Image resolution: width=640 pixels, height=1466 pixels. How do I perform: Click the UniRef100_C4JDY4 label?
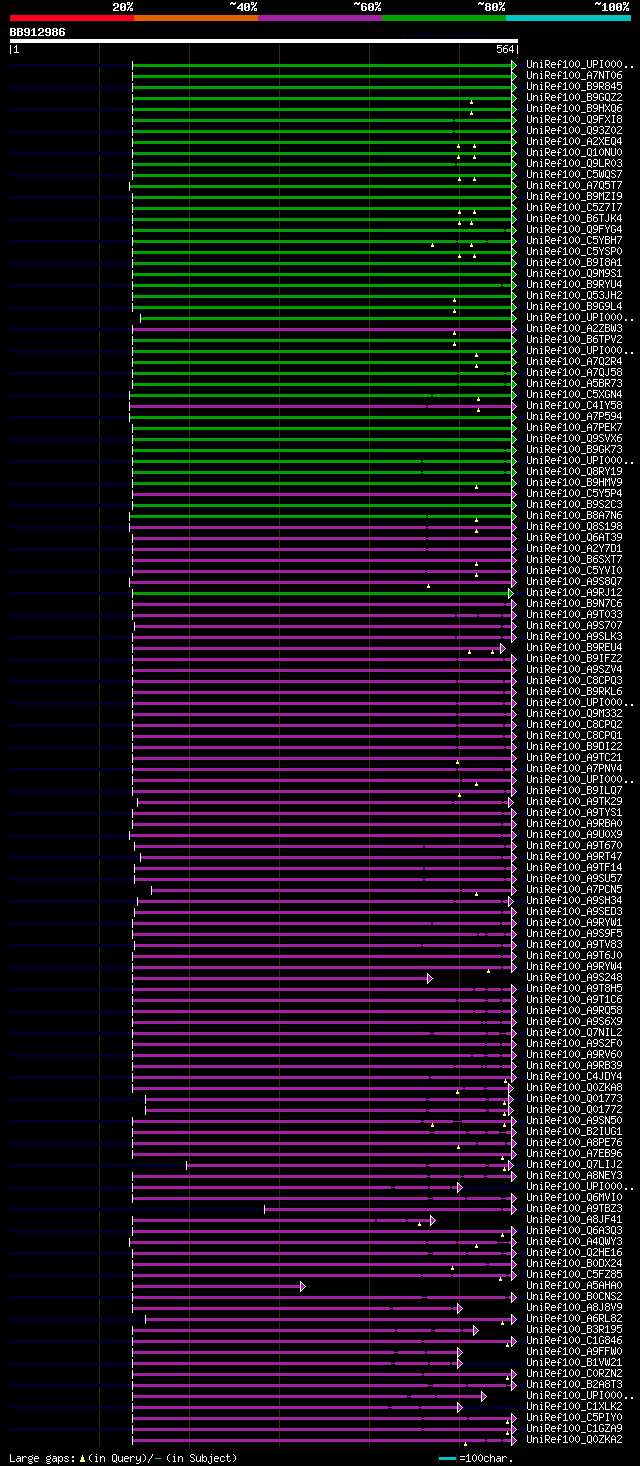tap(573, 1076)
